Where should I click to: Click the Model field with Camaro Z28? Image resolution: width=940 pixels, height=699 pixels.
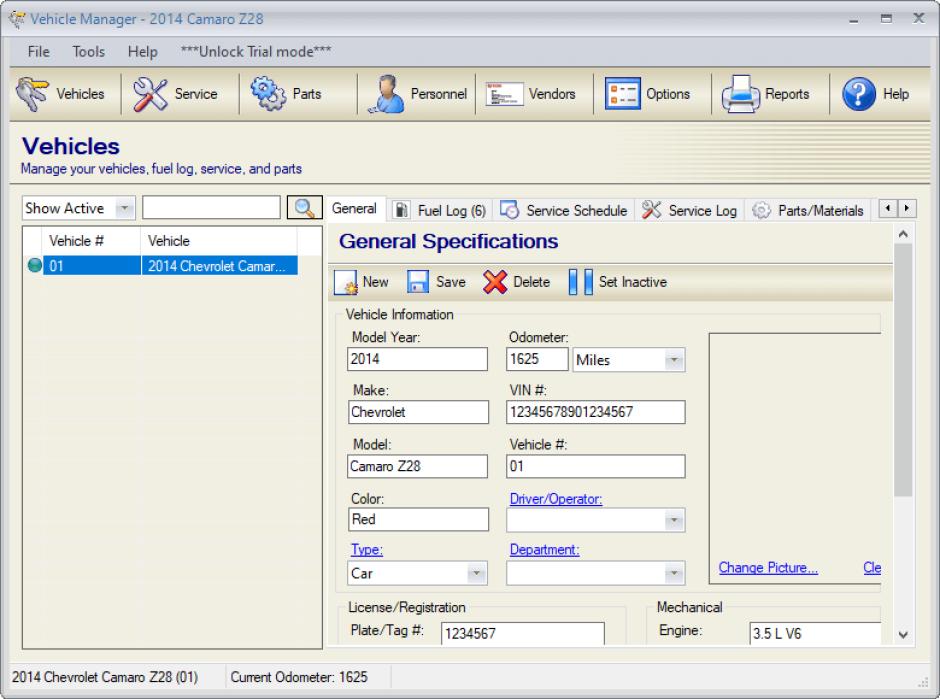pos(417,466)
